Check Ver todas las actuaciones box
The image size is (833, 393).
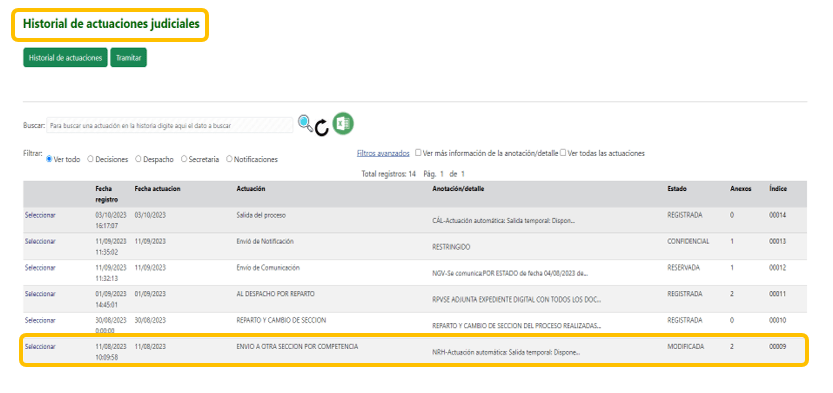point(563,152)
